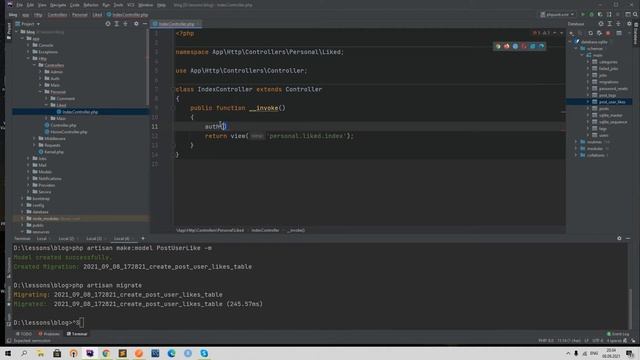
Task: Expand the post_user_likes table node
Action: pyautogui.click(x=588, y=102)
